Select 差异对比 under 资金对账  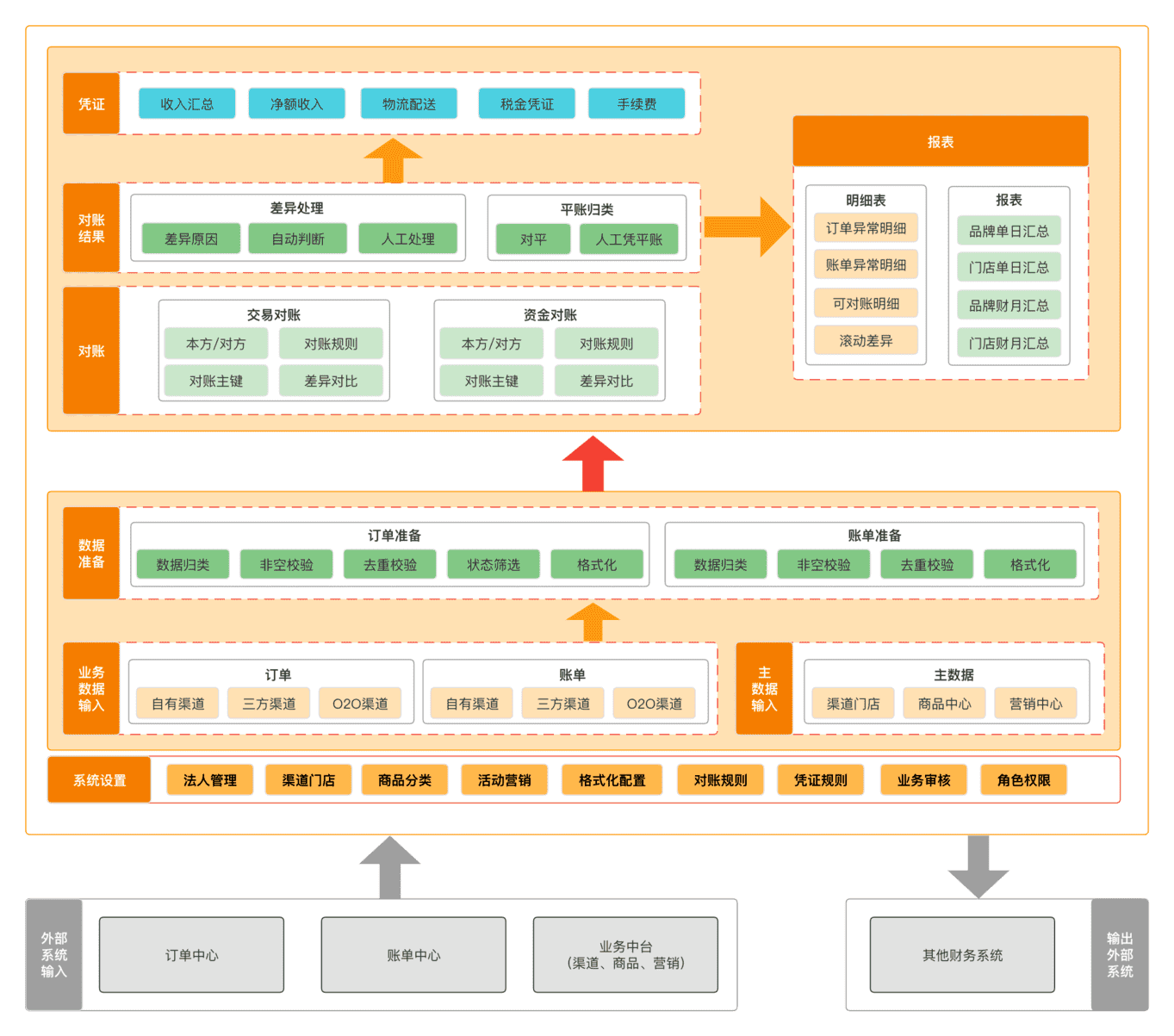[606, 381]
